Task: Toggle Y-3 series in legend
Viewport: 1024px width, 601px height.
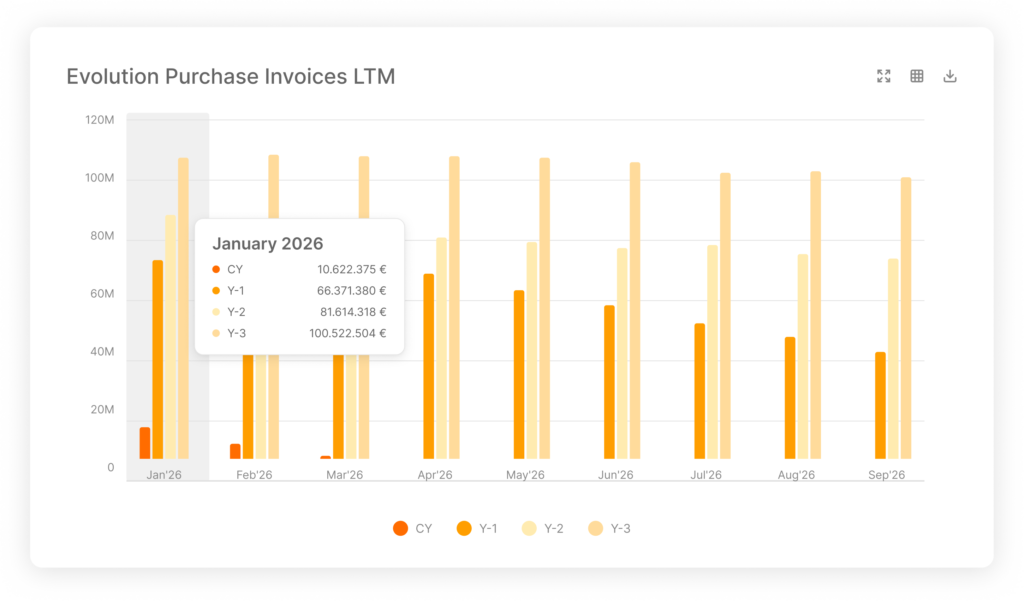Action: click(609, 528)
